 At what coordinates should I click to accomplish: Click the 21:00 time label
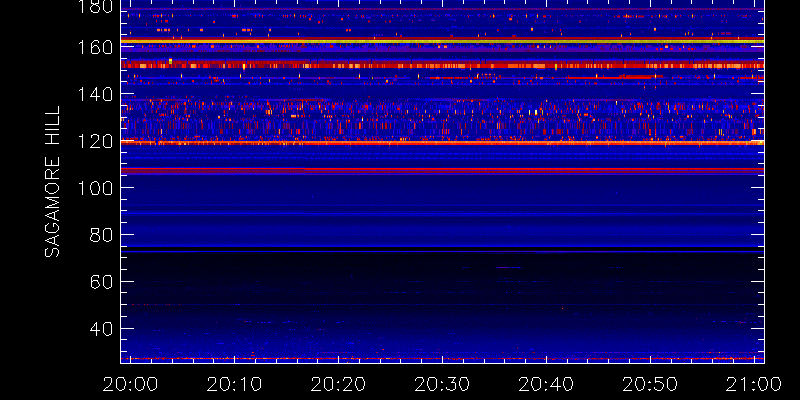[755, 384]
